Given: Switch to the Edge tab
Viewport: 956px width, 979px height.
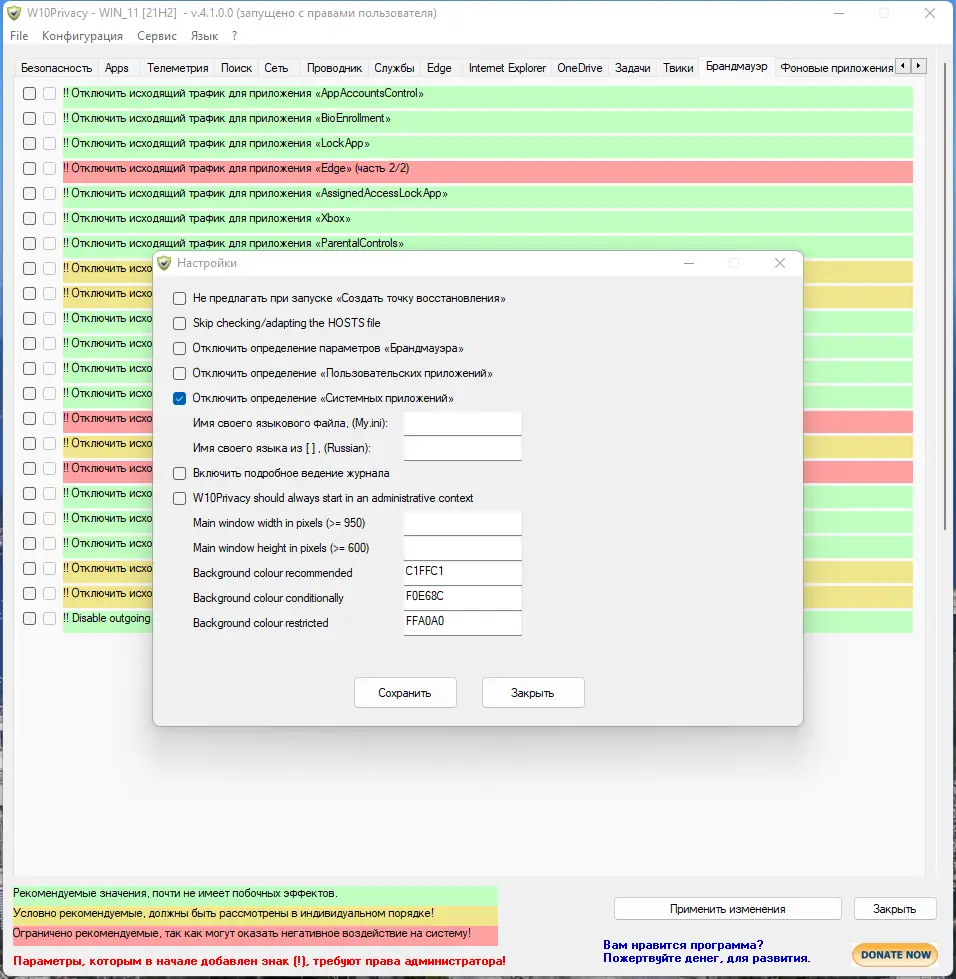Looking at the screenshot, I should coord(439,68).
